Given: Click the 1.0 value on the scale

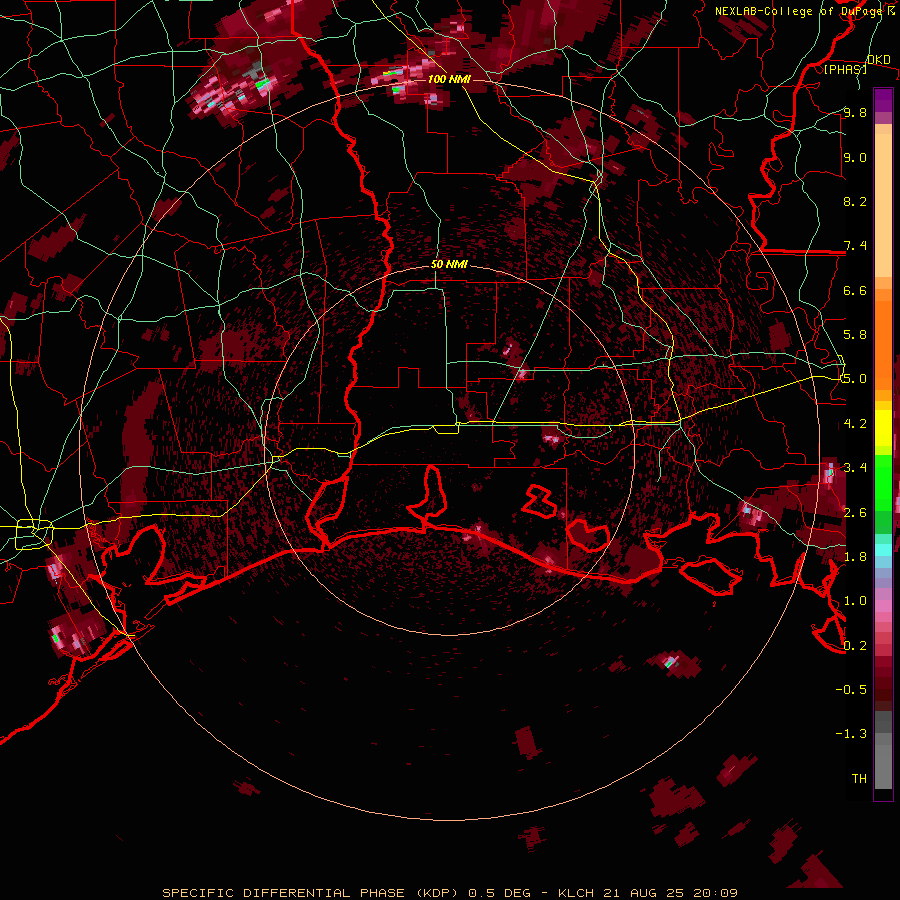Looking at the screenshot, I should pos(855,601).
